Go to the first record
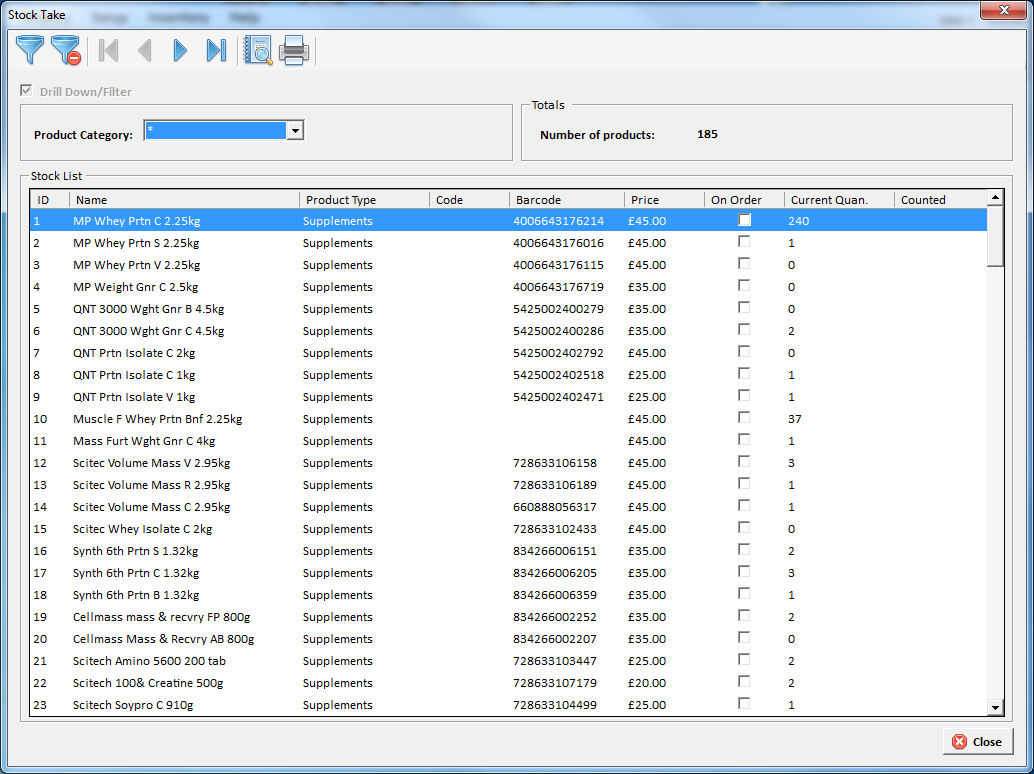This screenshot has height=774, width=1034. click(109, 50)
